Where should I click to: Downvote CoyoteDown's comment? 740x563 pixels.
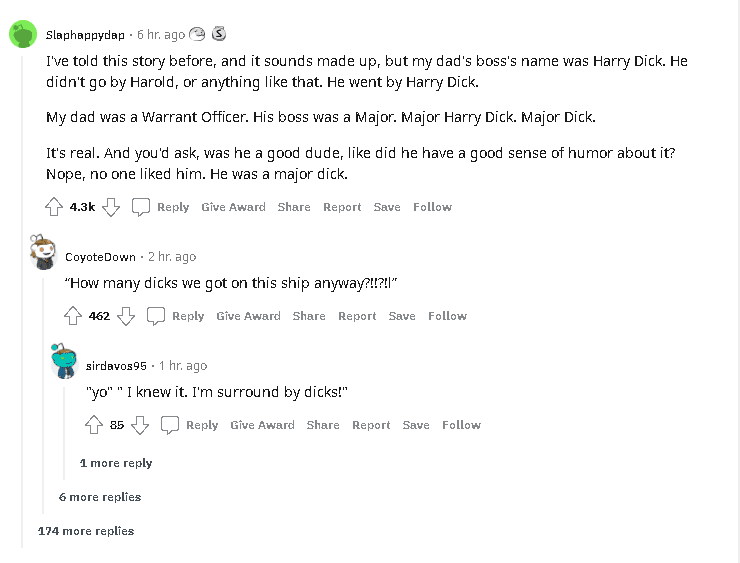[x=126, y=316]
